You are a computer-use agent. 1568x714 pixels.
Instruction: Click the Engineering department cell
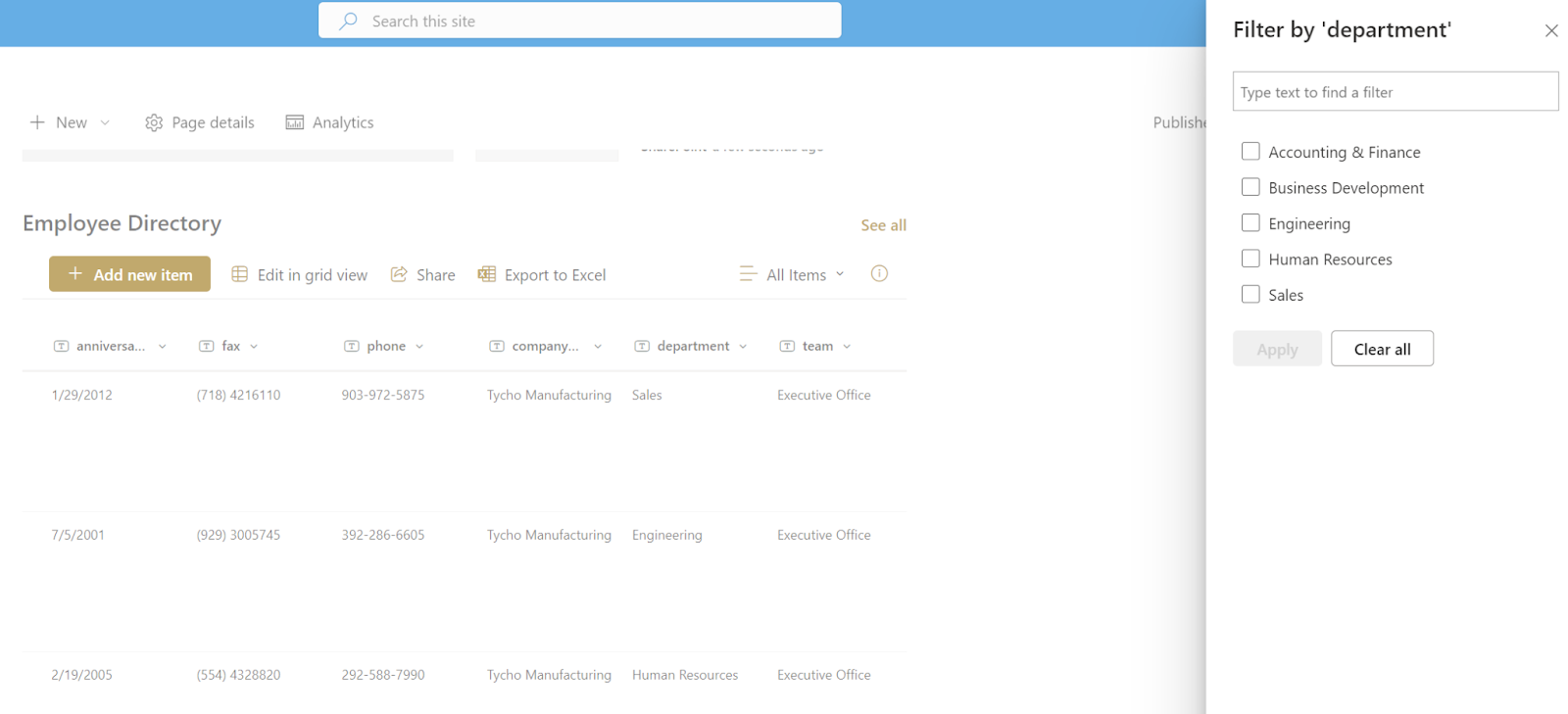667,535
